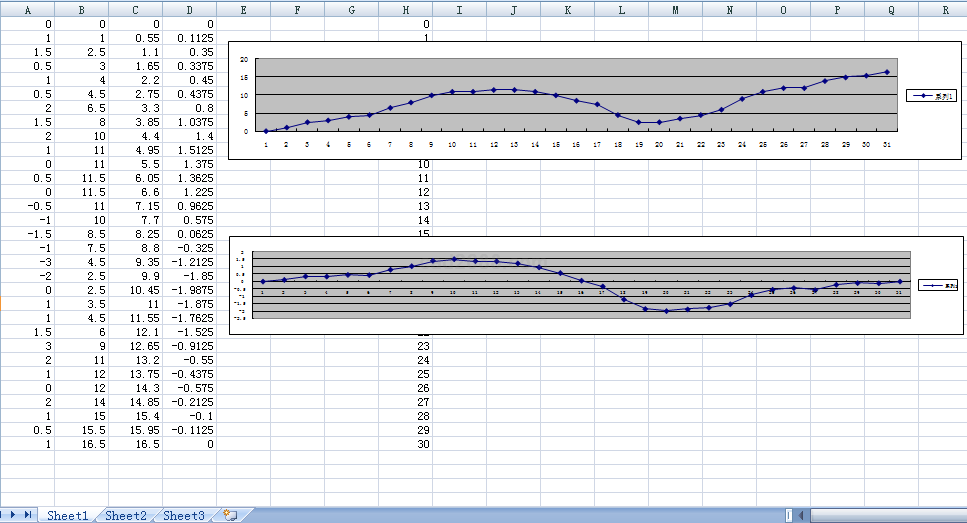Screen dimensions: 967x523
Task: Select column D header
Action: pyautogui.click(x=189, y=8)
